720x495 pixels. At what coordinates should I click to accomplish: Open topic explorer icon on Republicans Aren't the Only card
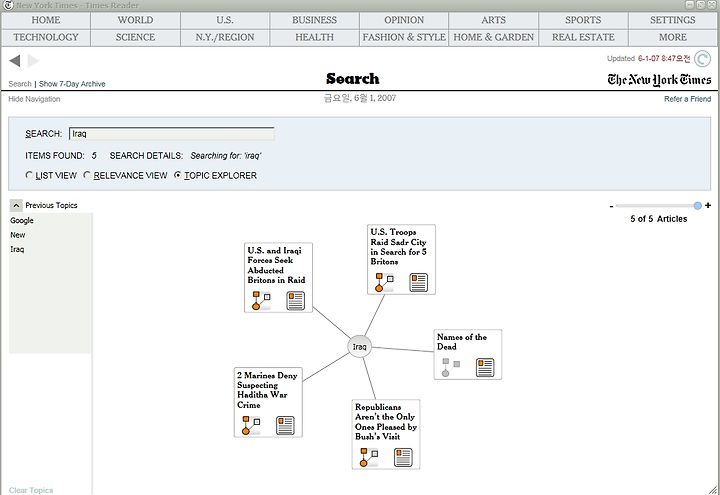click(x=368, y=457)
